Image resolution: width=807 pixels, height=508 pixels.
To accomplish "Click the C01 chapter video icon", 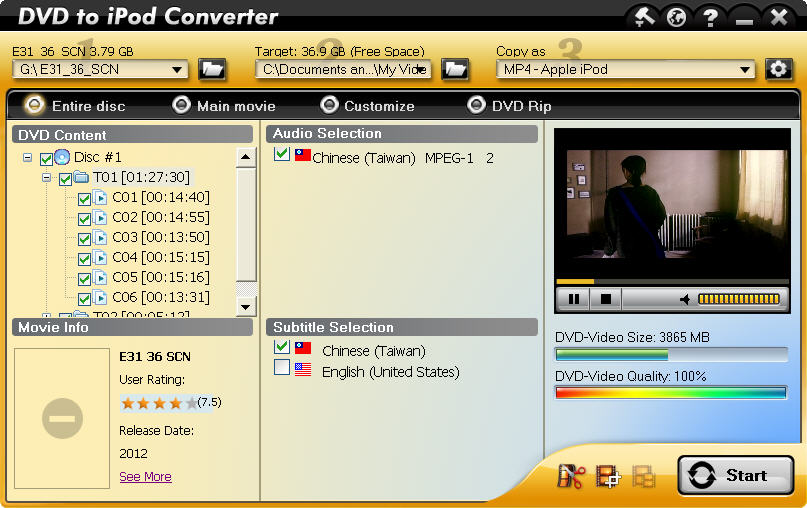I will click(x=101, y=198).
